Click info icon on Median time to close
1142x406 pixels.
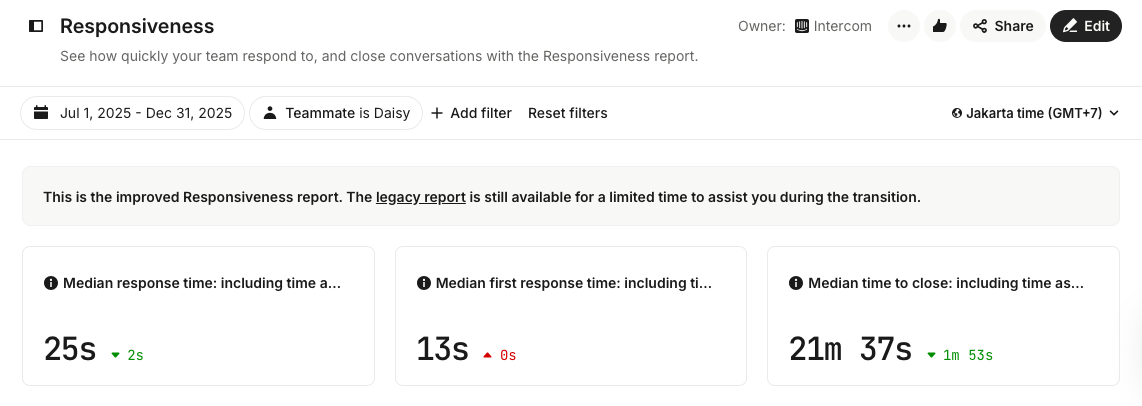[796, 283]
